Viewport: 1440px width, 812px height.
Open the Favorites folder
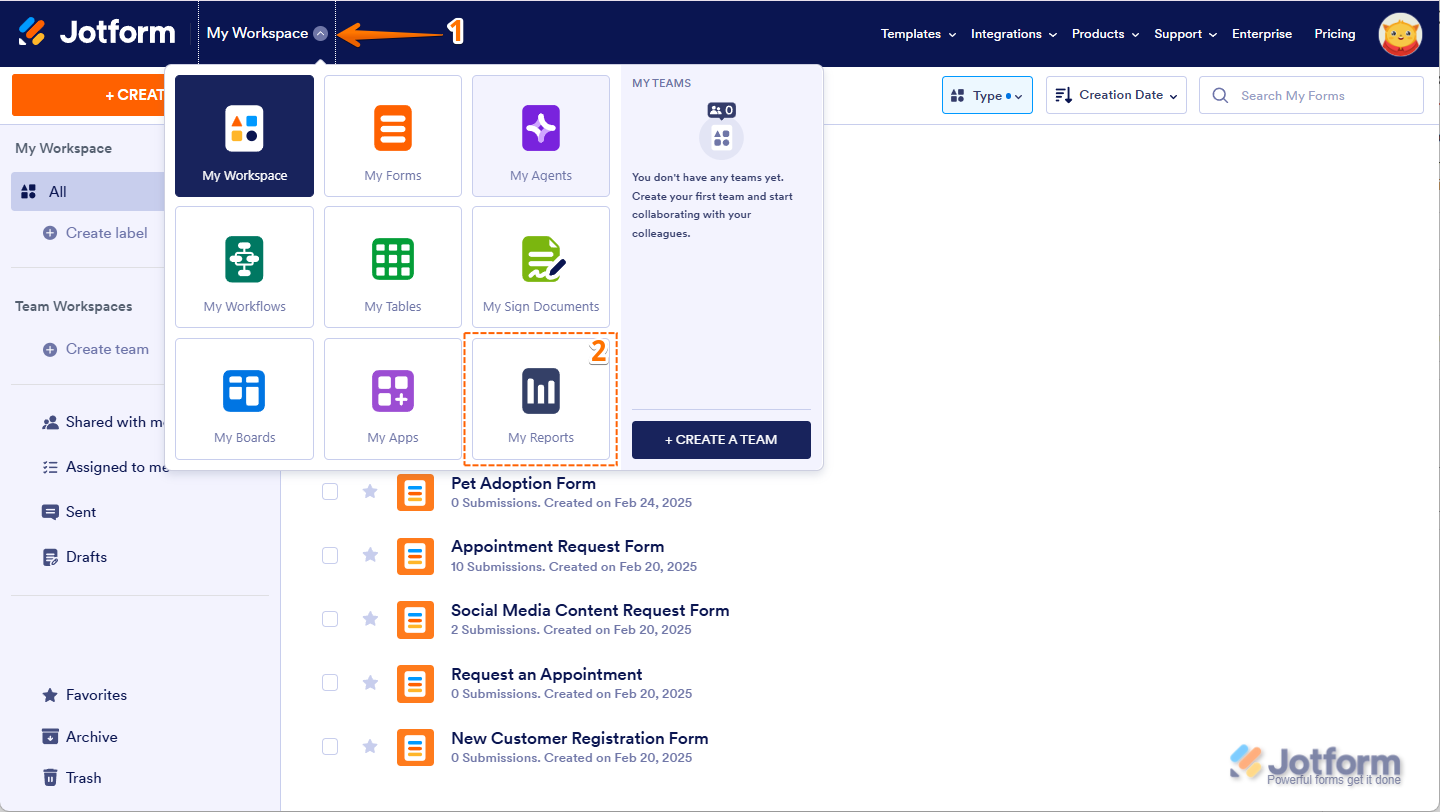click(84, 695)
